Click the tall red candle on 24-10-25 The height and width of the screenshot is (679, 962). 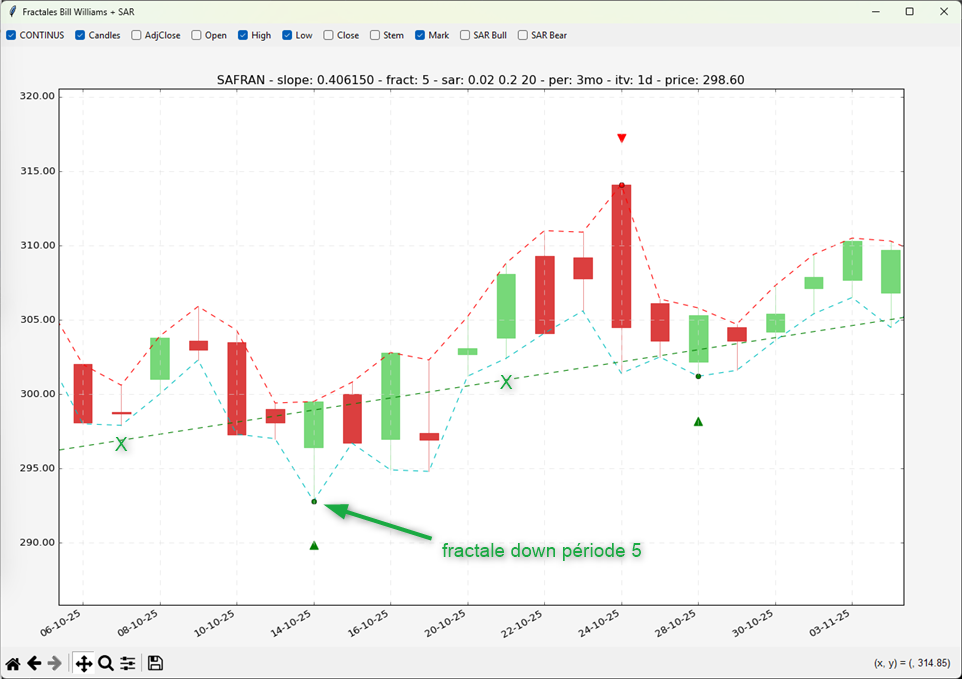point(621,256)
